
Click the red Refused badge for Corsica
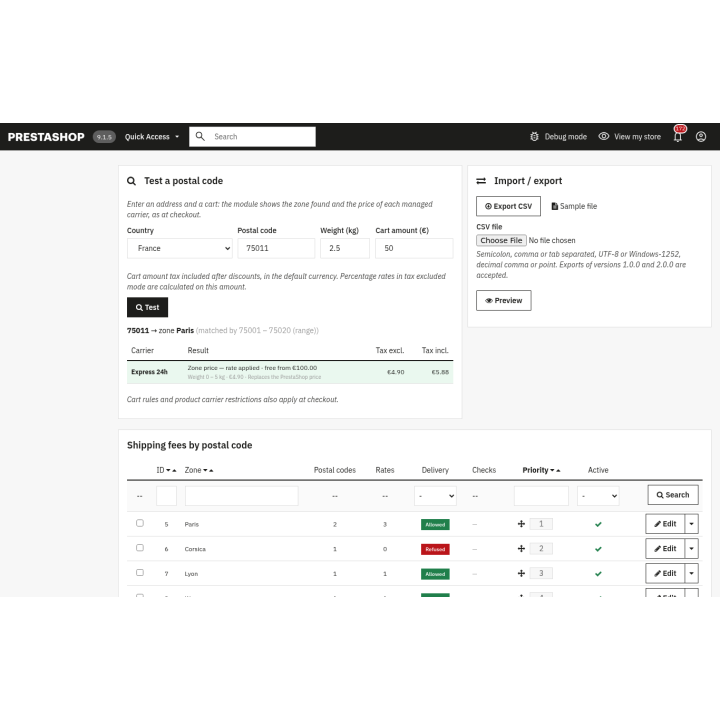[435, 549]
